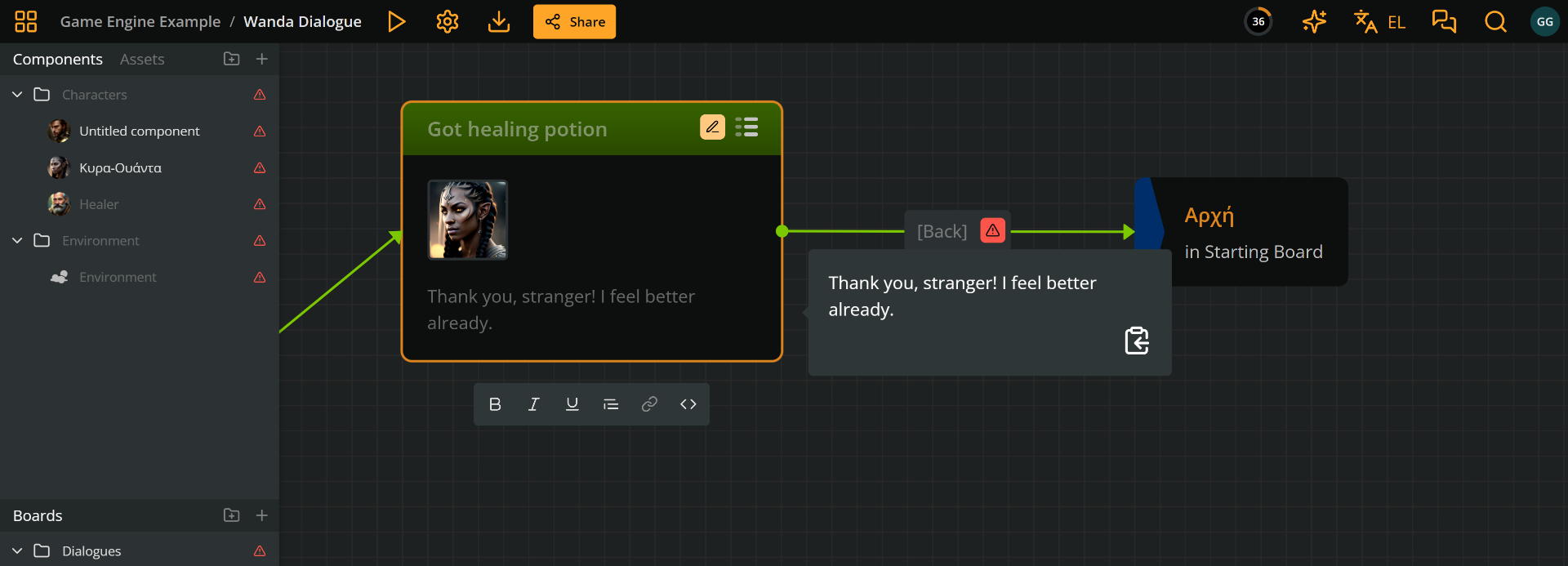
Task: Click the Share button
Action: (574, 22)
